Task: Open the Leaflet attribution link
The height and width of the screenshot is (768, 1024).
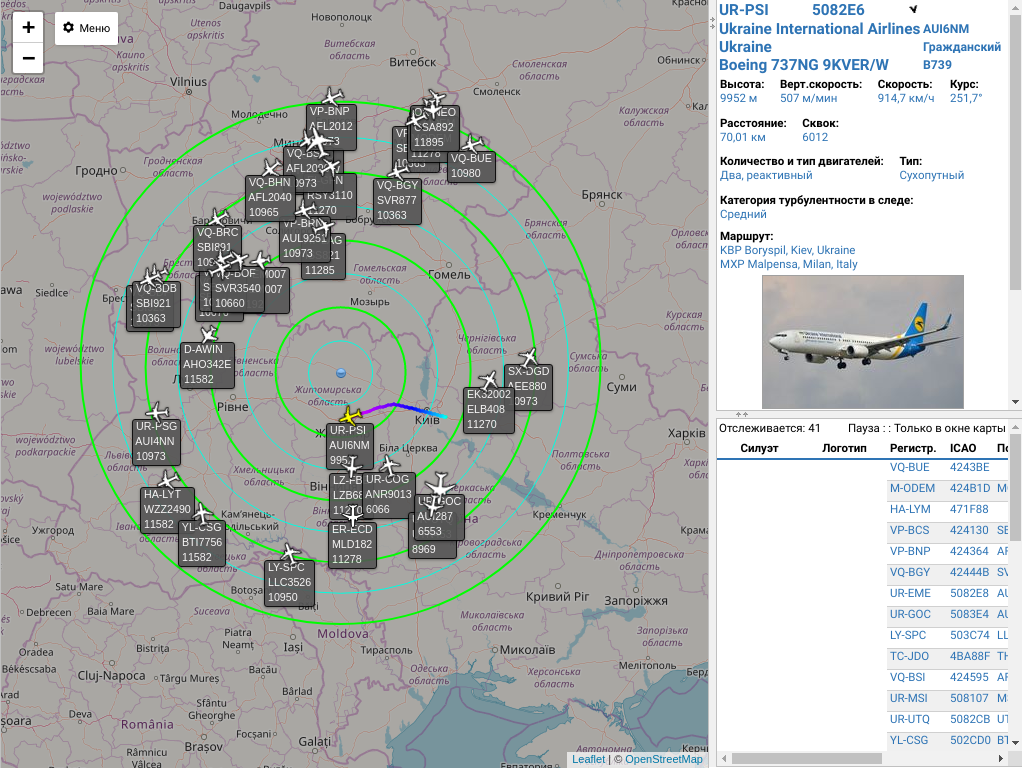Action: [x=588, y=759]
